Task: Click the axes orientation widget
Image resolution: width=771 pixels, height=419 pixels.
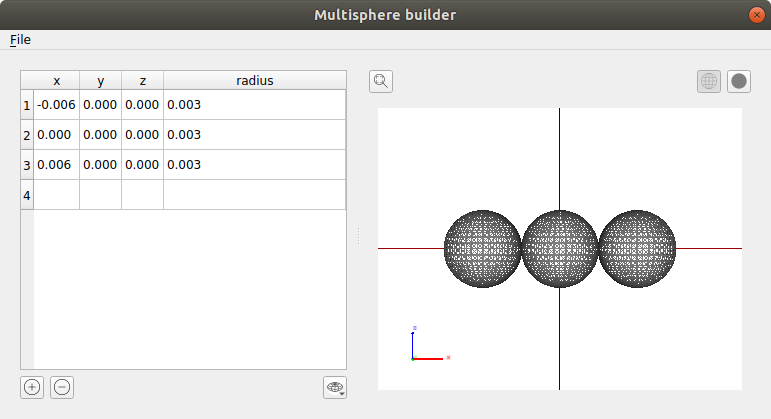Action: pyautogui.click(x=430, y=344)
